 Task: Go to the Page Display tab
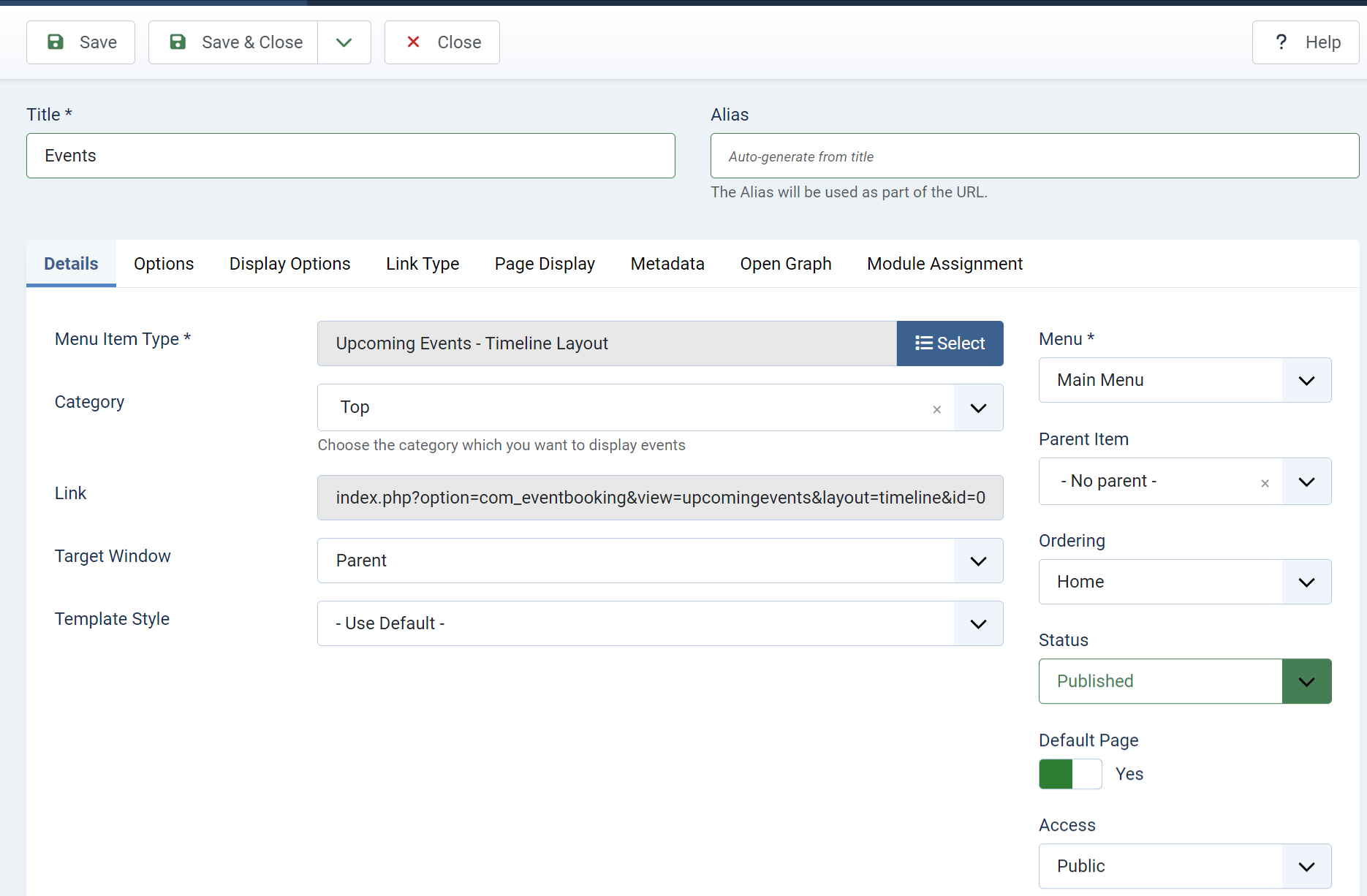point(545,264)
